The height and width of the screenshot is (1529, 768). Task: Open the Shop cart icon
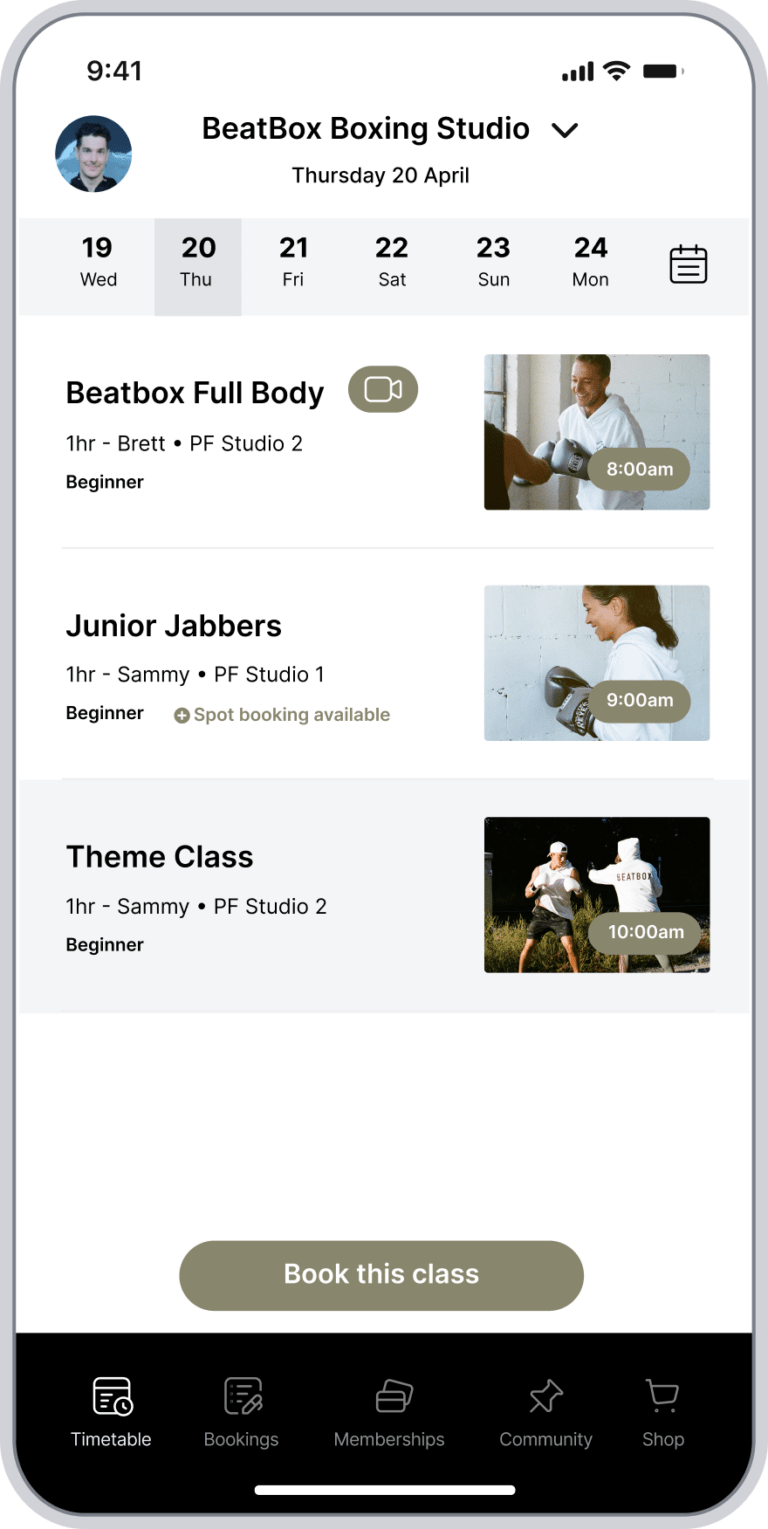(x=663, y=1396)
